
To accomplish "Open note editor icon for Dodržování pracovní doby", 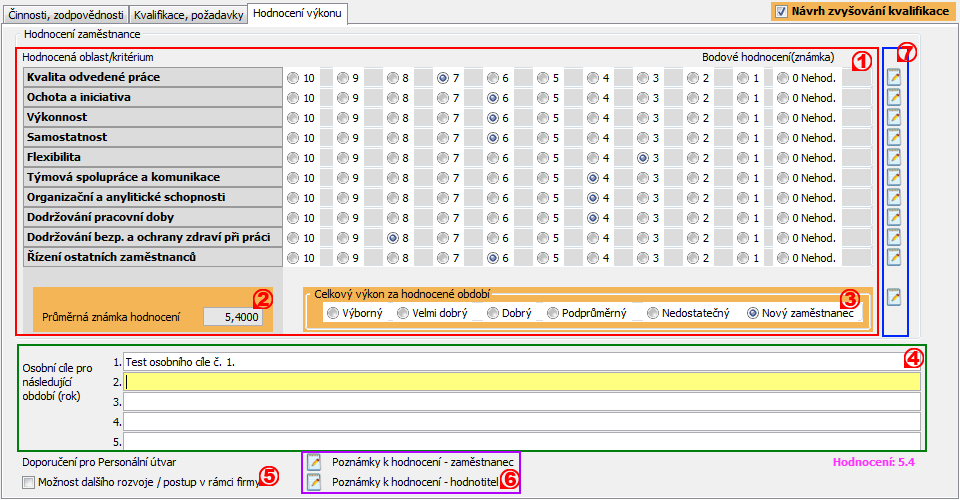I will coord(894,217).
